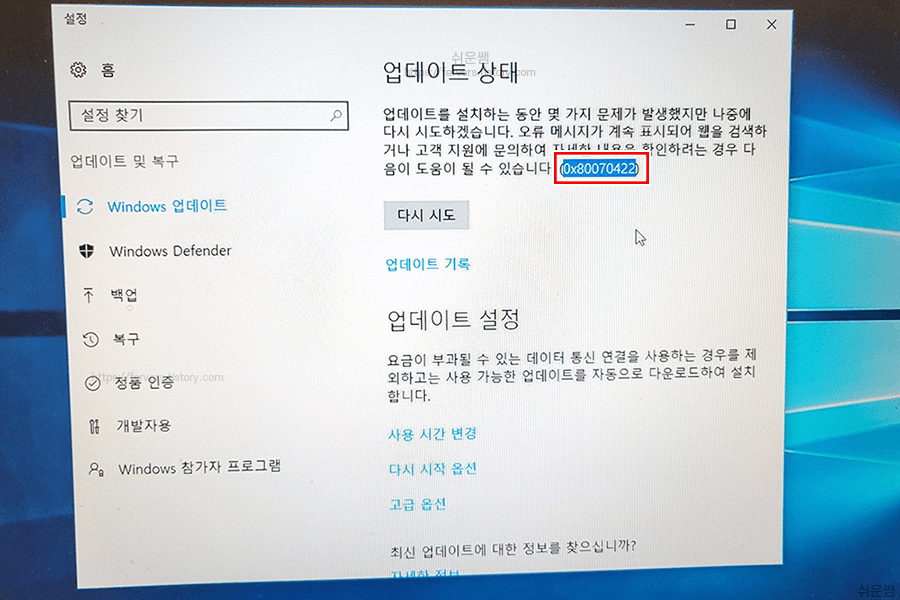Open Windows 참가자 프로그램 page
Screen dimensions: 900x600
[x=199, y=467]
